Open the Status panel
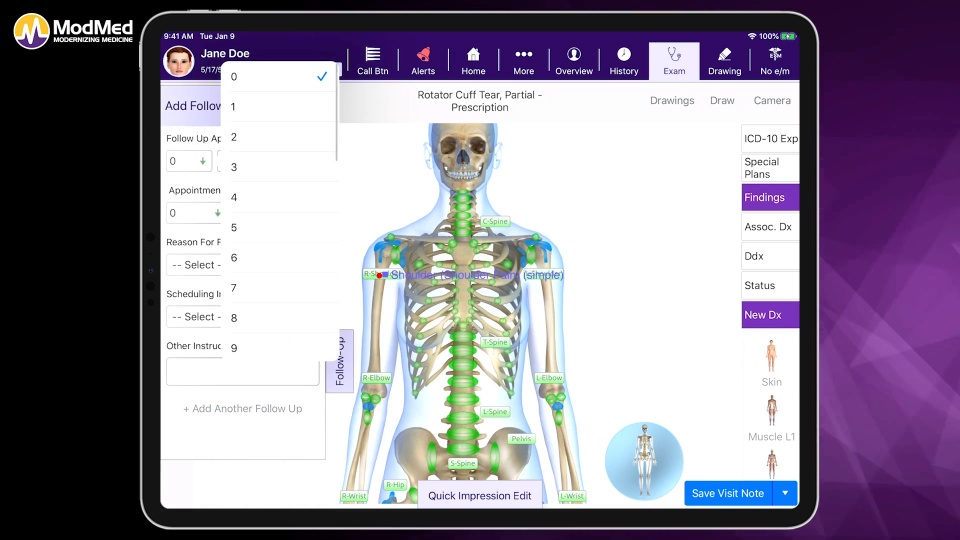The height and width of the screenshot is (540, 960). (x=770, y=285)
